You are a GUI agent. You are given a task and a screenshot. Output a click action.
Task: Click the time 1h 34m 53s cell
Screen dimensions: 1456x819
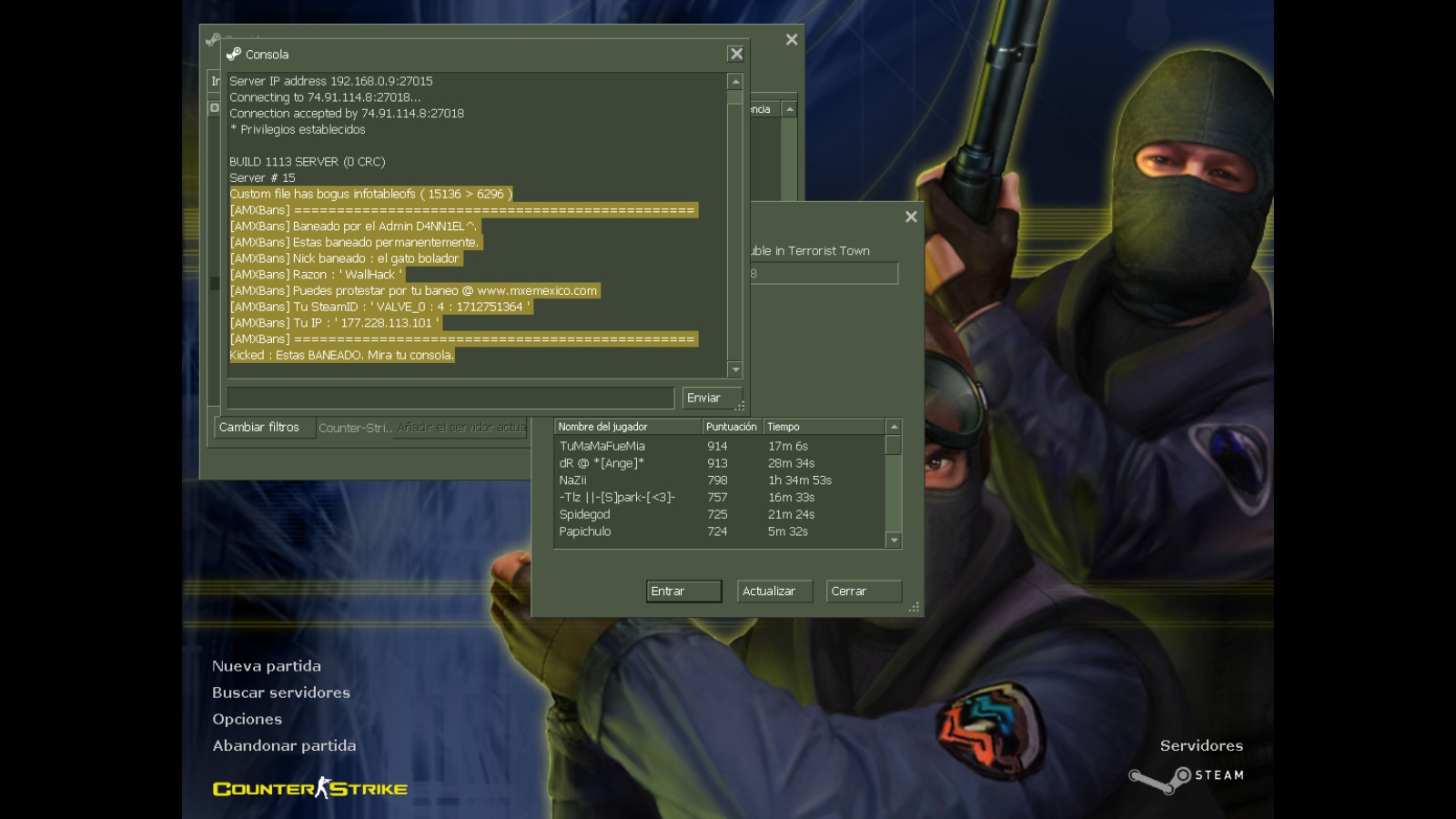pyautogui.click(x=800, y=480)
